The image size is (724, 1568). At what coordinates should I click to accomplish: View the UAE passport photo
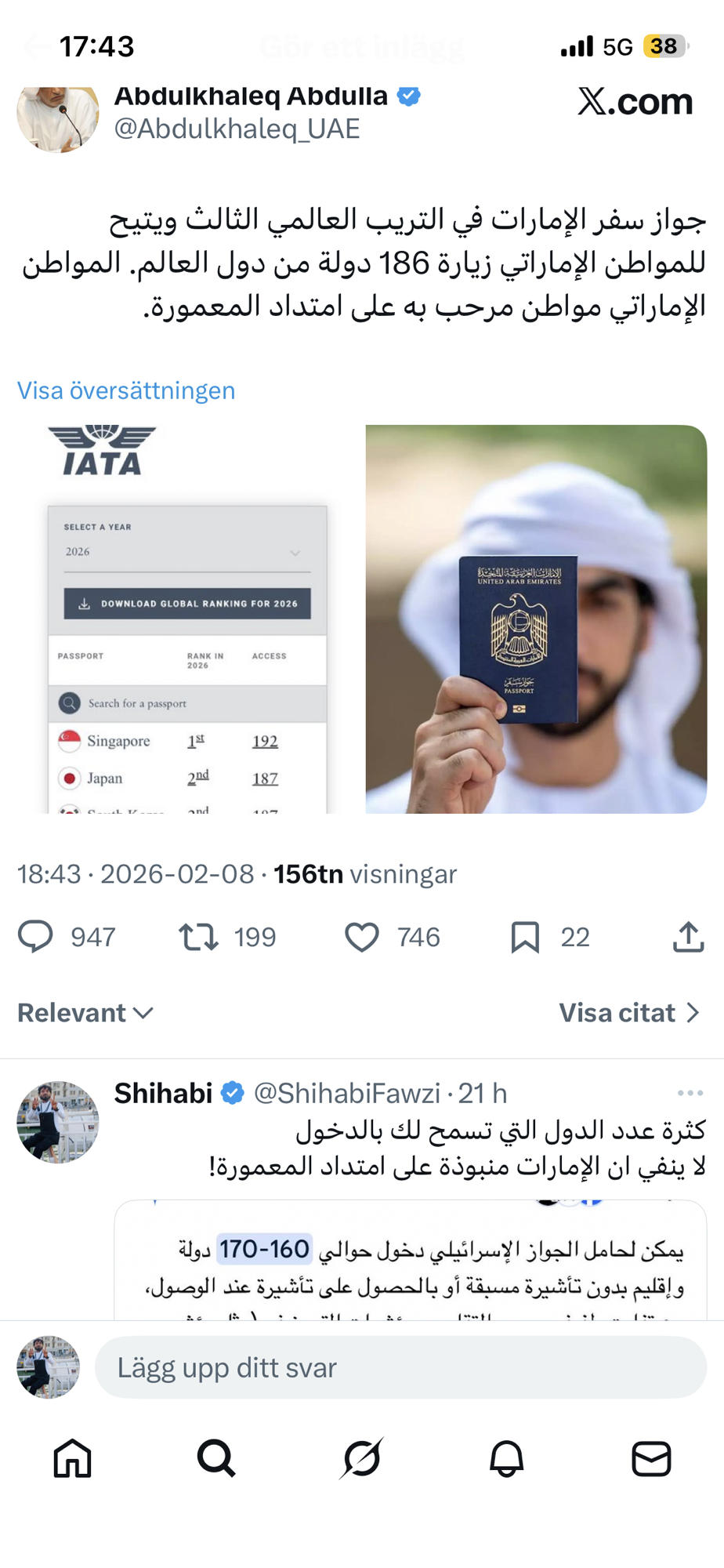coord(536,619)
